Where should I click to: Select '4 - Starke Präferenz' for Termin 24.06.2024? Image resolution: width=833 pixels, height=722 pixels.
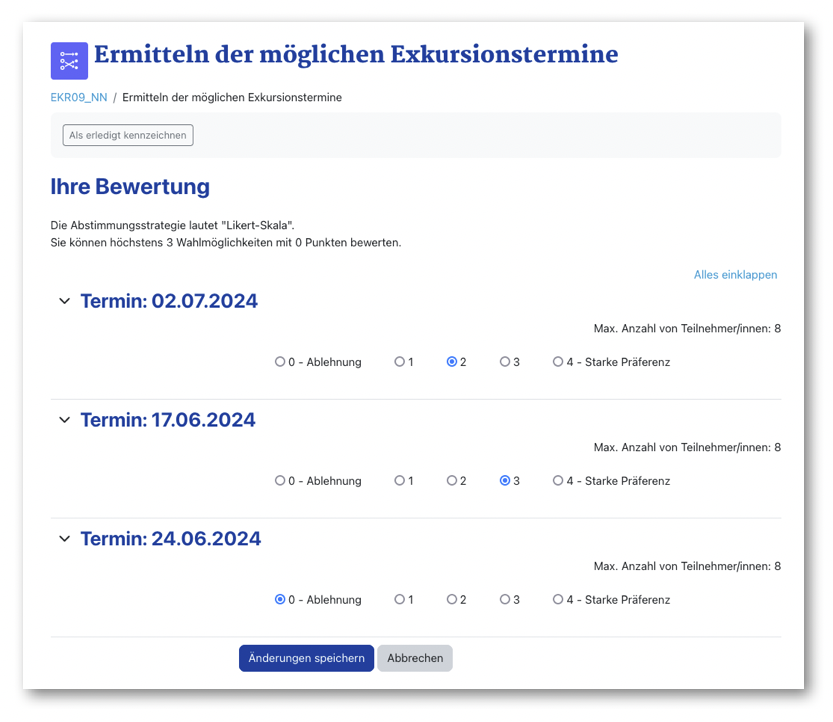[x=558, y=600]
